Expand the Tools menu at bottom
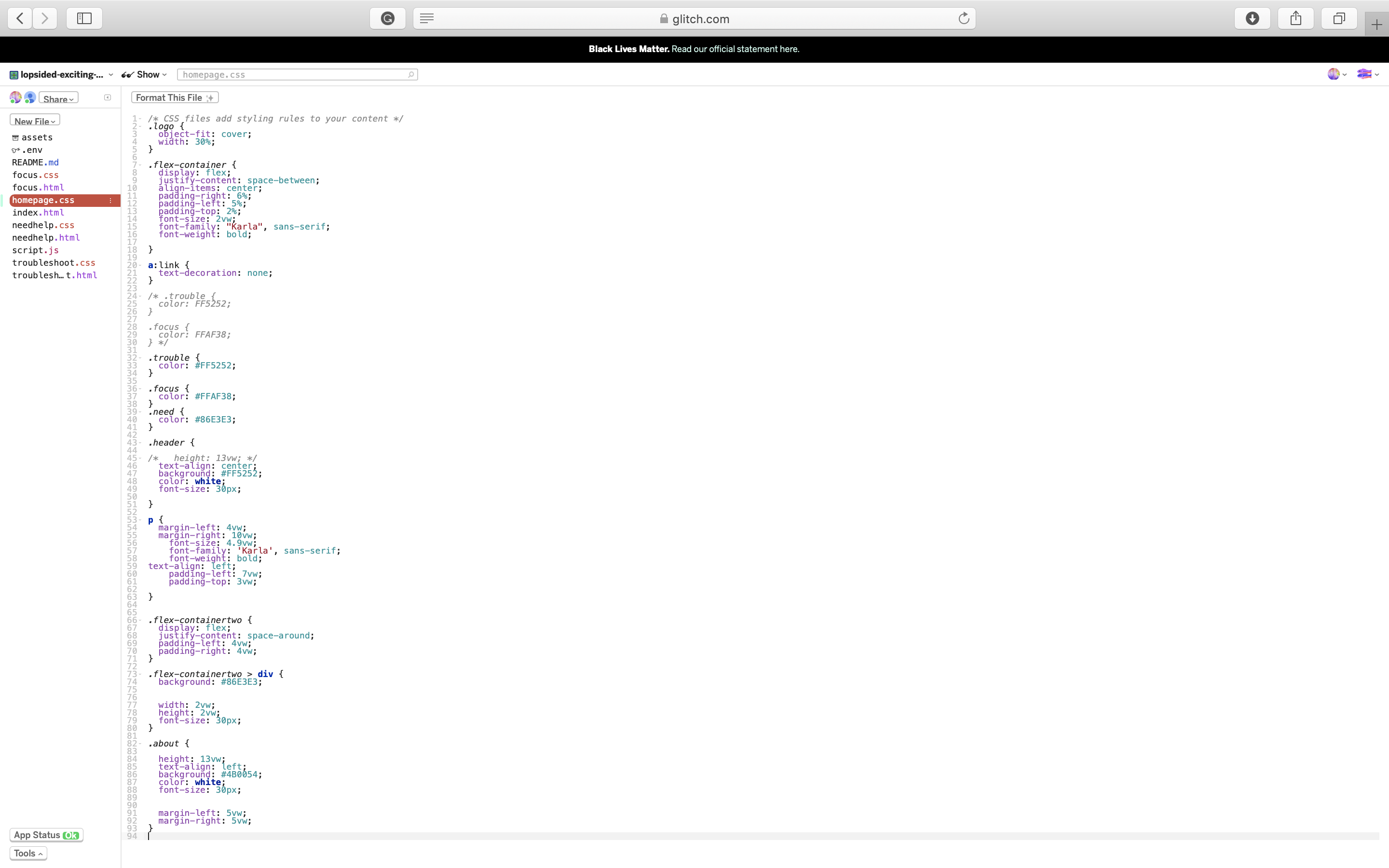The width and height of the screenshot is (1389, 868). (27, 853)
